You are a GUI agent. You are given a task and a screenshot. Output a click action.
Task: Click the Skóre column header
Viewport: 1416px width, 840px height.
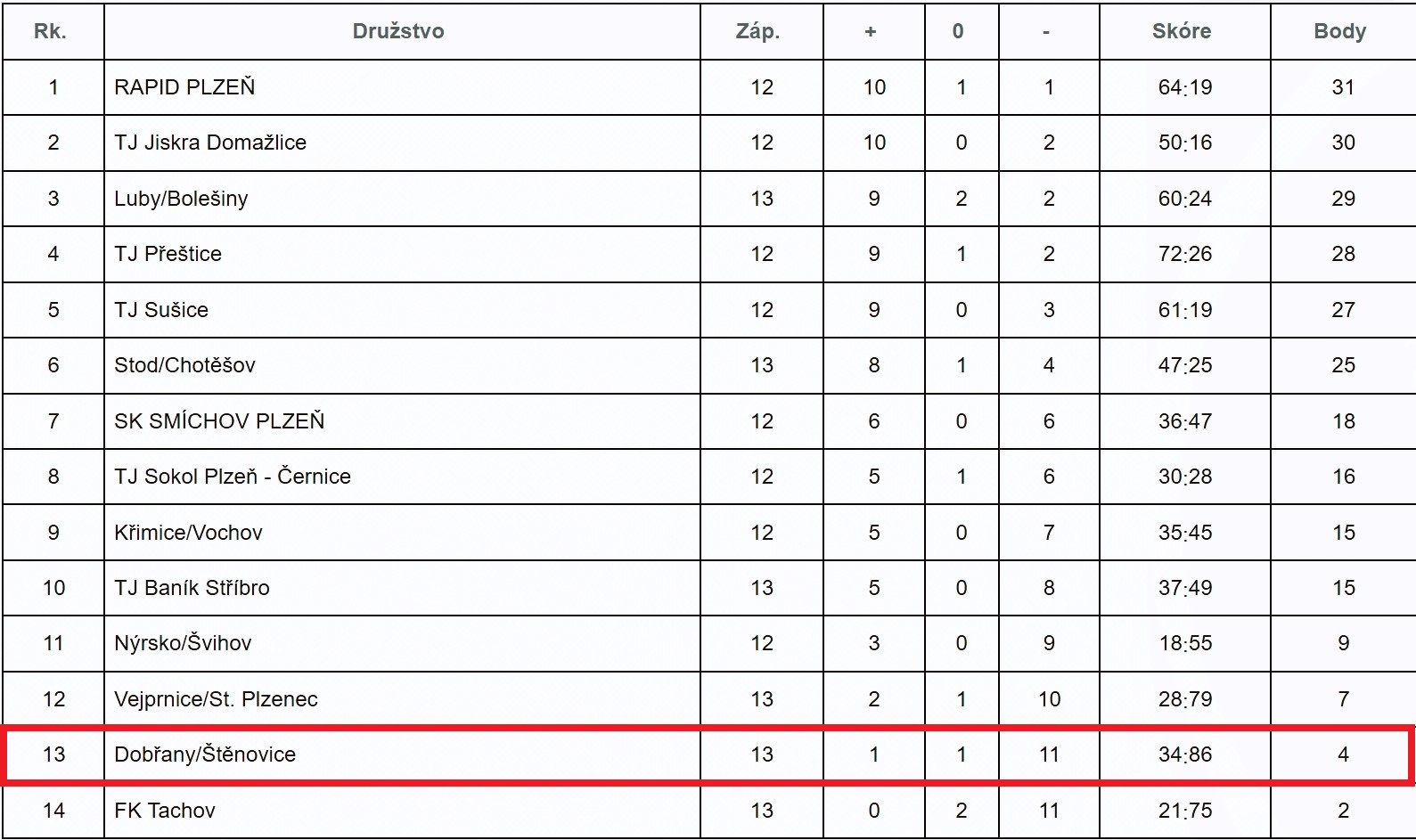[x=1181, y=31]
